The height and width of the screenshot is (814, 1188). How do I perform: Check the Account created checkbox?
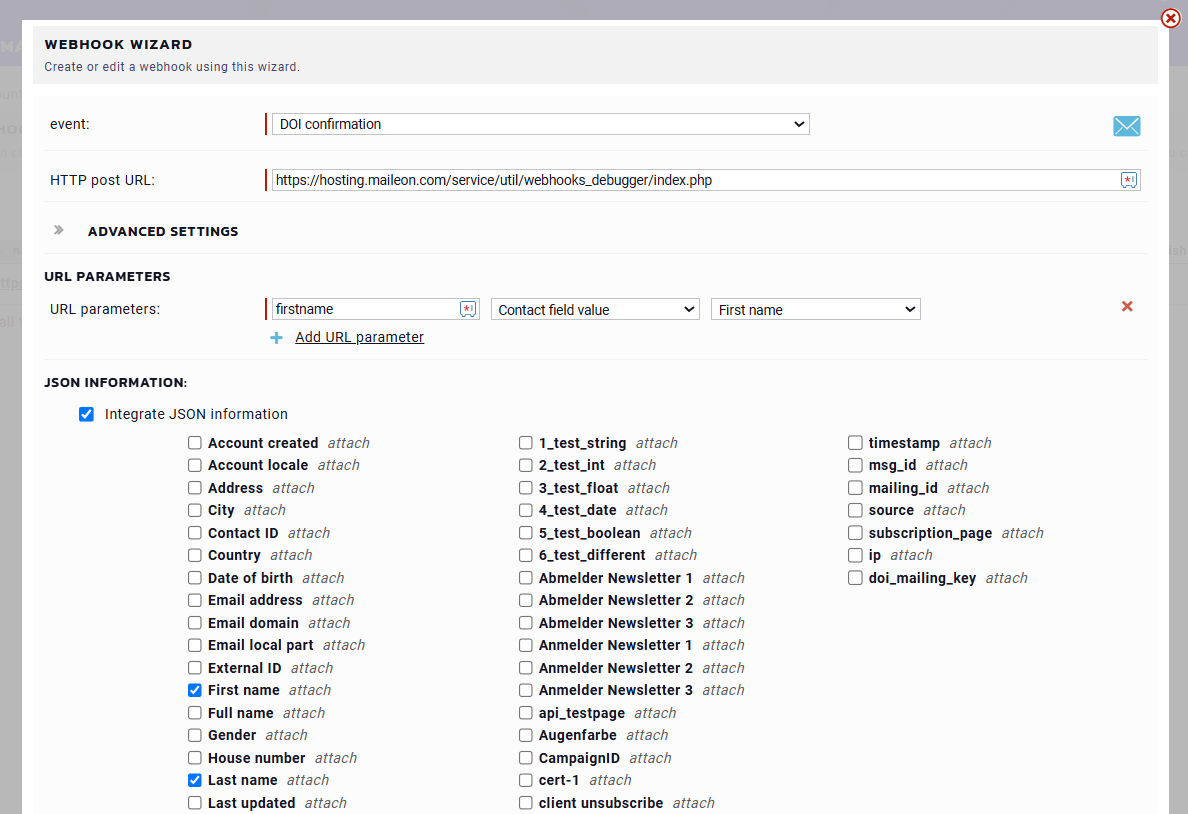pyautogui.click(x=195, y=443)
